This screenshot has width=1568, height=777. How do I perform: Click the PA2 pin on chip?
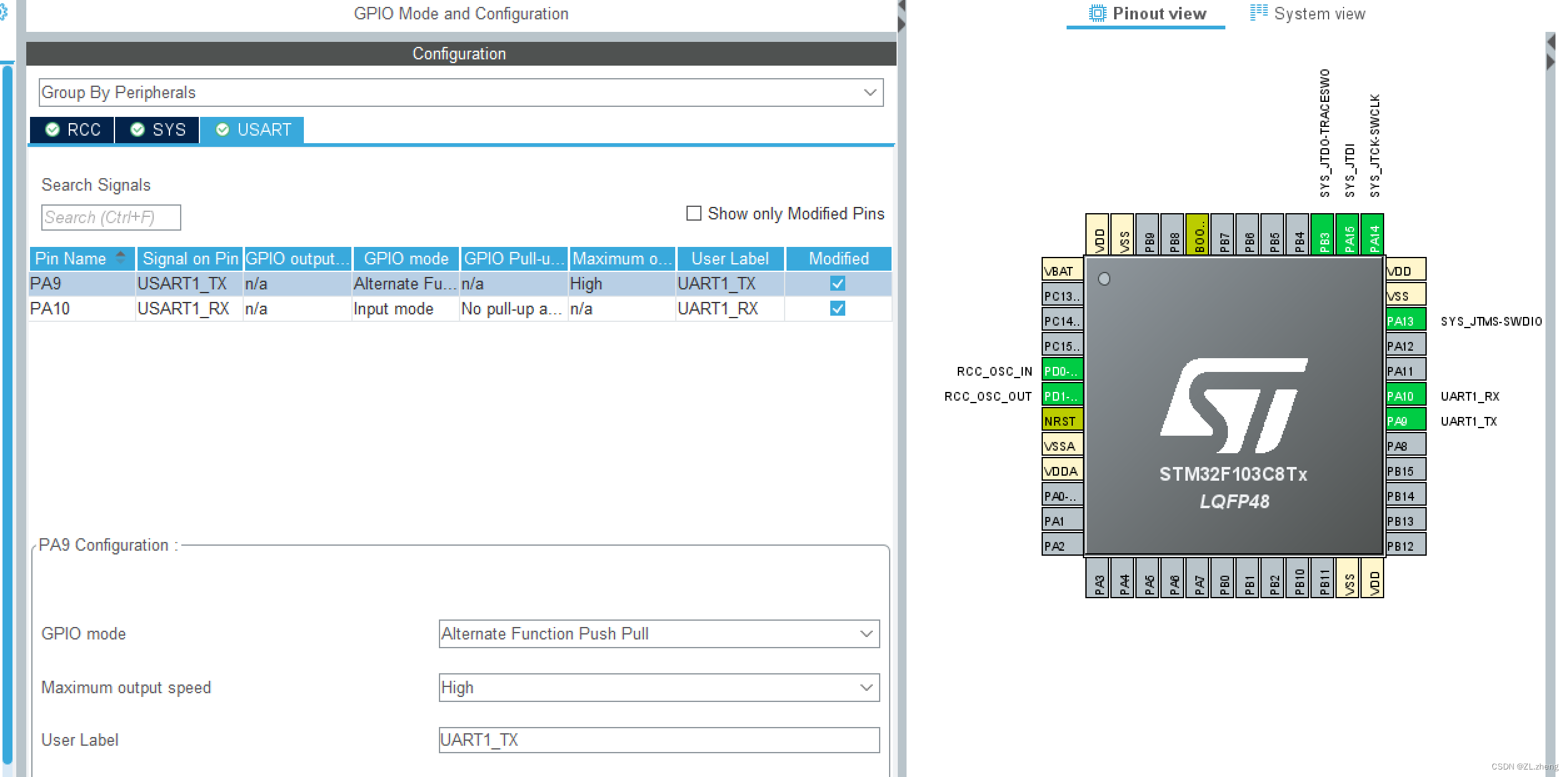point(1062,546)
